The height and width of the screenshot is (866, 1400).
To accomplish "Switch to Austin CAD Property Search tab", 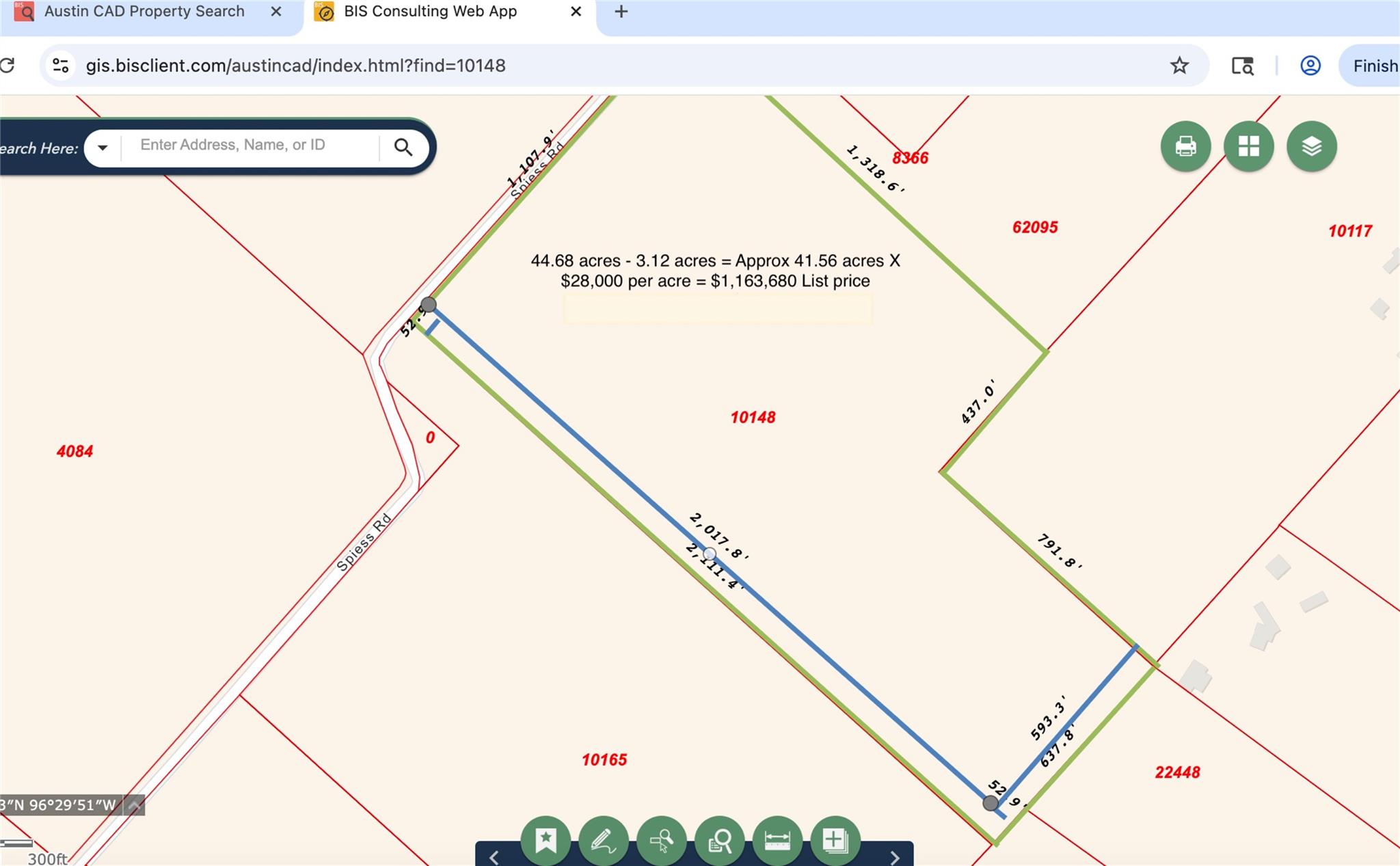I will (x=144, y=12).
